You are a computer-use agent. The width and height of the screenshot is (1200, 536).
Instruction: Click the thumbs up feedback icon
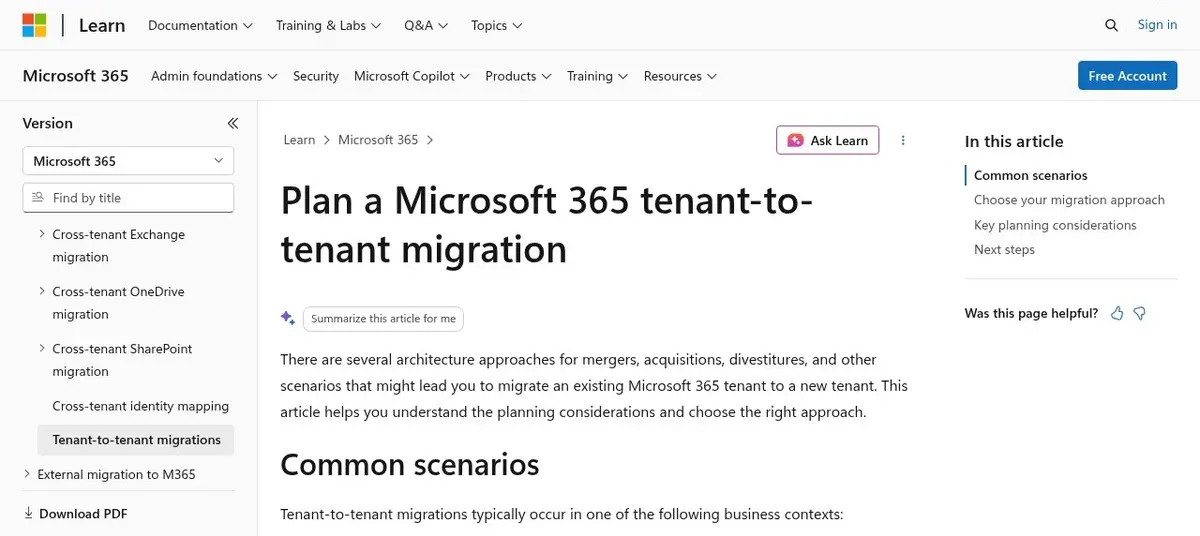pyautogui.click(x=1117, y=313)
